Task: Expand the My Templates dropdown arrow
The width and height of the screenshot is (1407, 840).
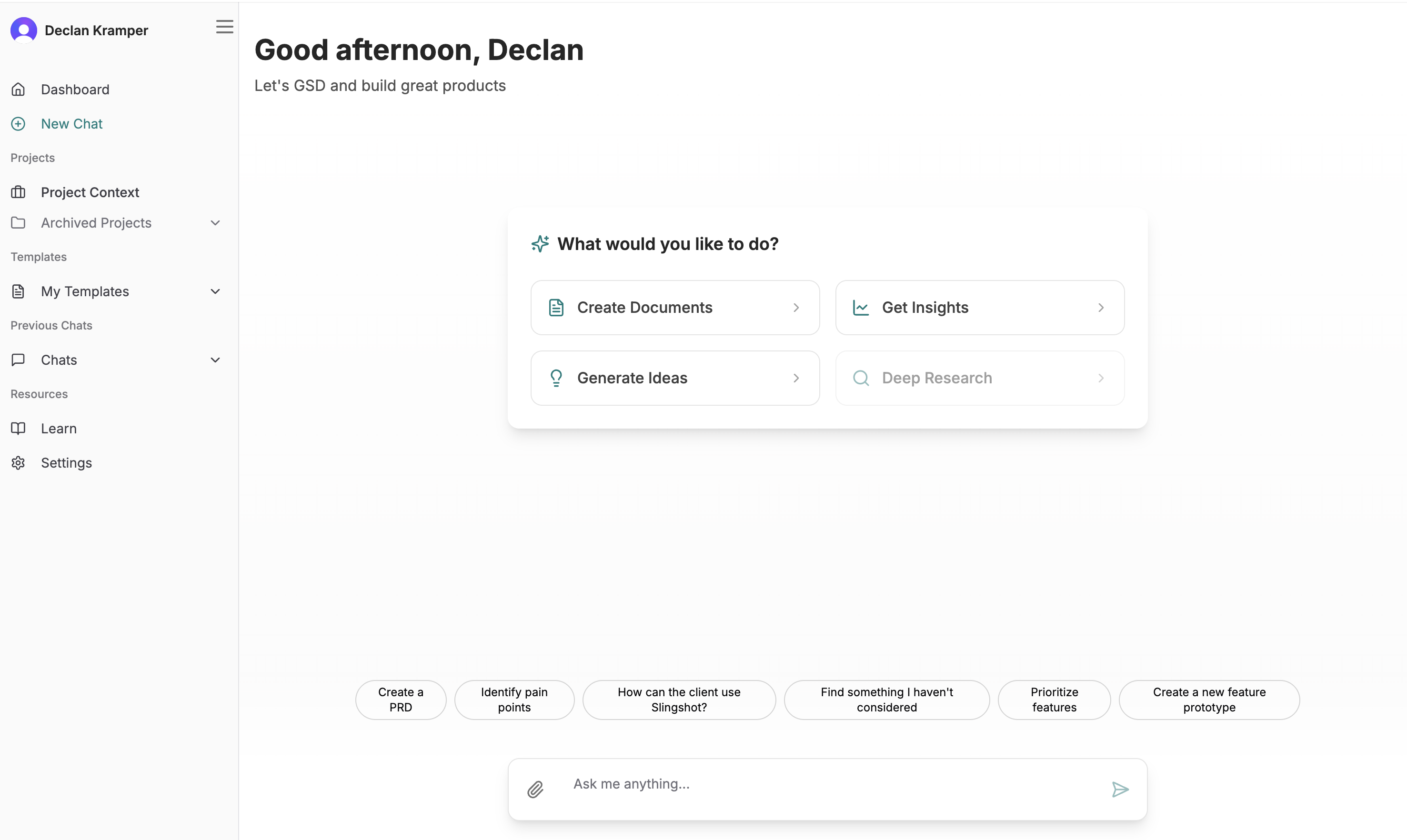Action: (x=215, y=291)
